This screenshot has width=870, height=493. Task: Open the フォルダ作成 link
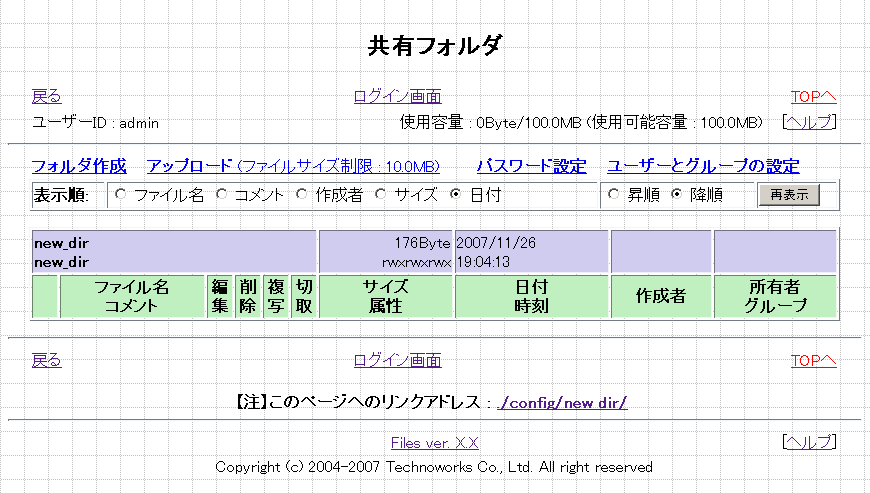coord(79,166)
